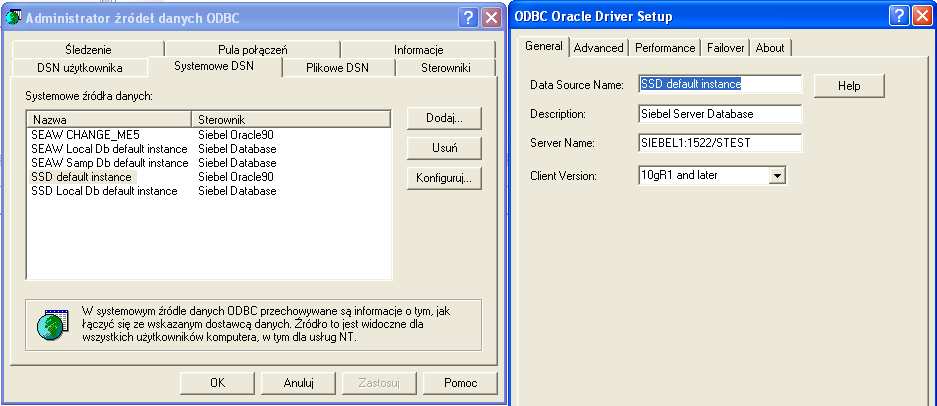Confirm with the OK button

point(218,383)
